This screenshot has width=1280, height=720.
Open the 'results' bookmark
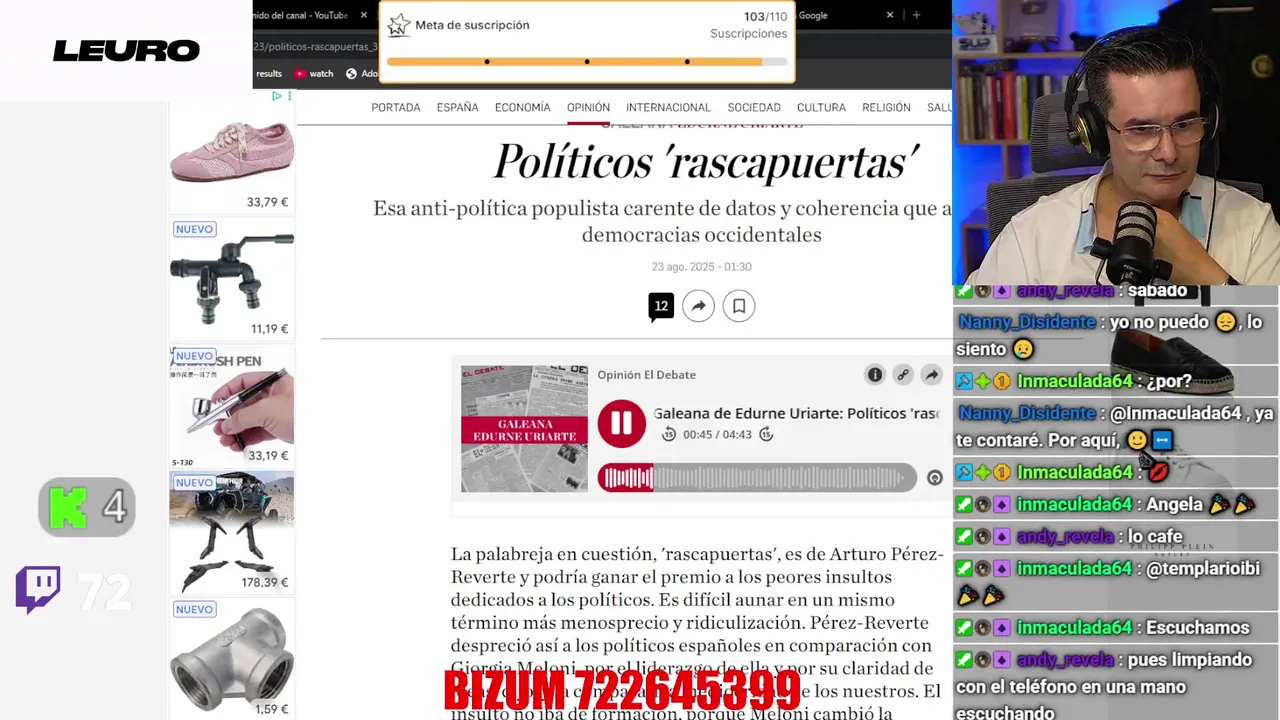pyautogui.click(x=268, y=73)
